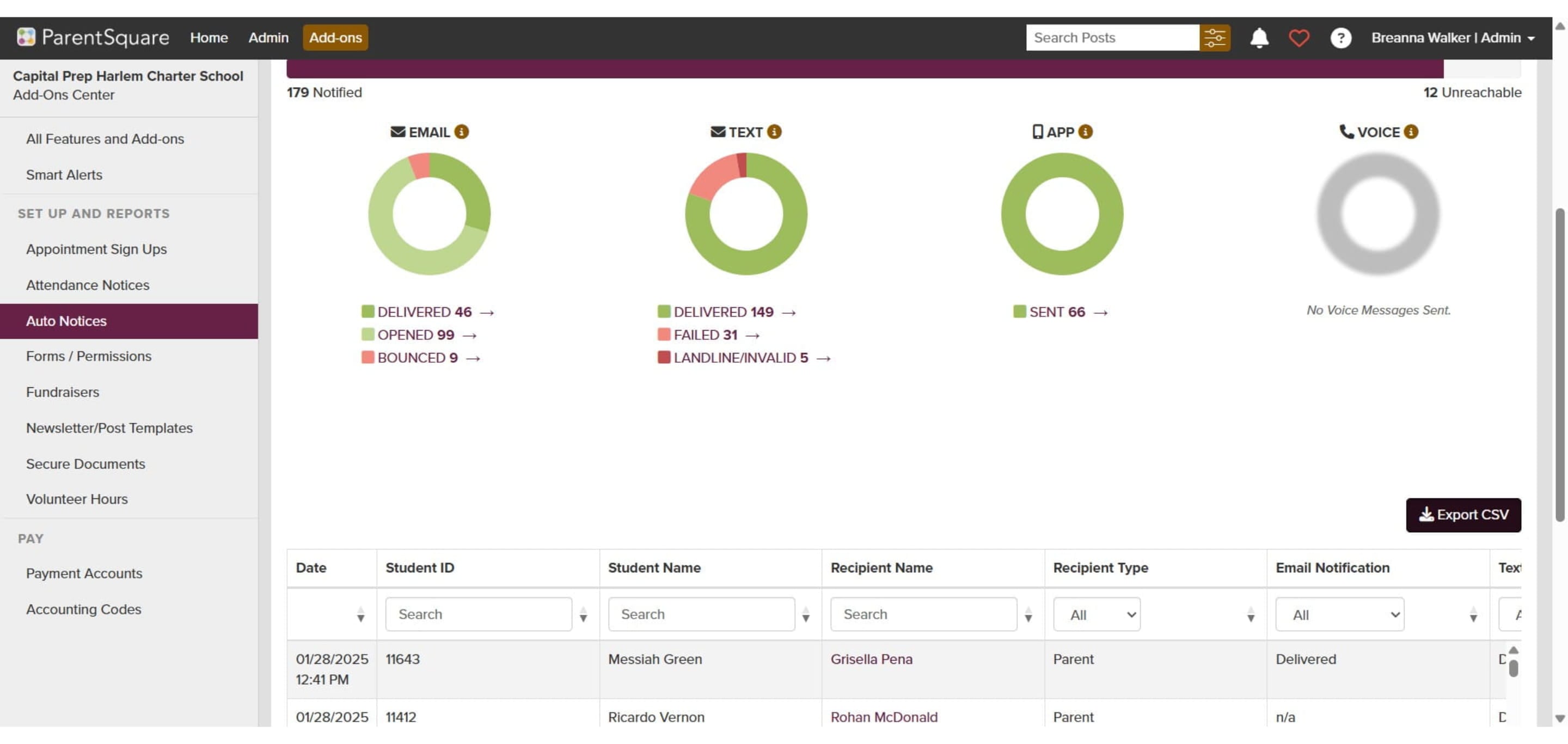
Task: Click the BOUNCED 9 pink swatch
Action: pos(367,357)
